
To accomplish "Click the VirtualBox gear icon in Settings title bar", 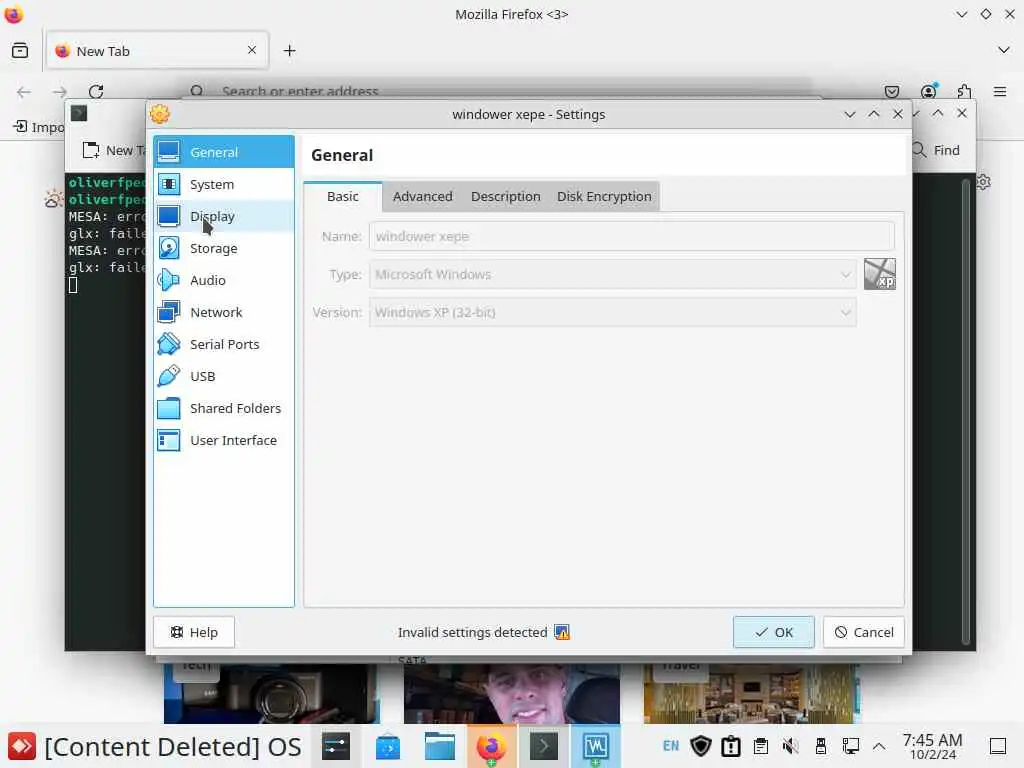I will click(160, 114).
